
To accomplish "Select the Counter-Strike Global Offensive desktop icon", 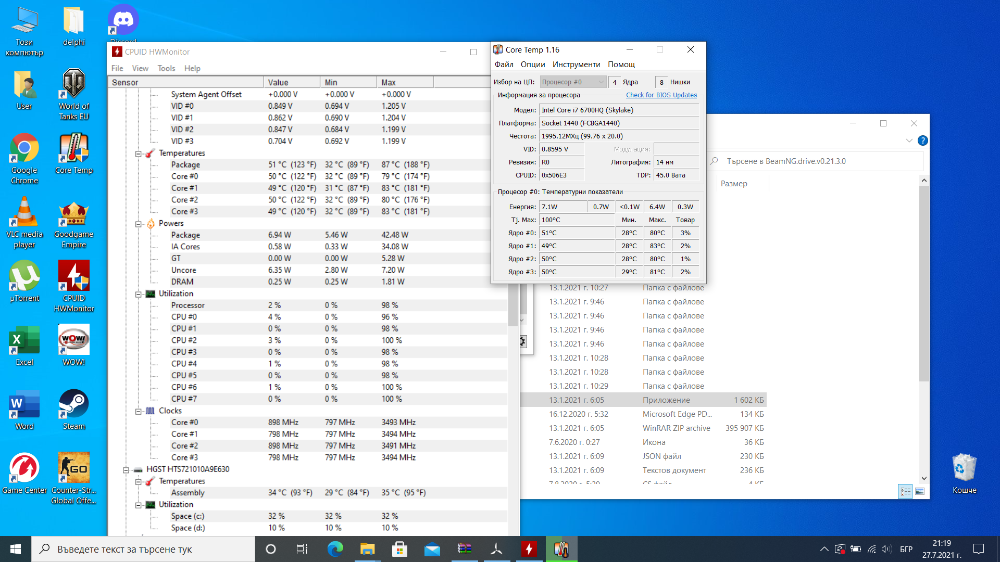I will [x=73, y=478].
